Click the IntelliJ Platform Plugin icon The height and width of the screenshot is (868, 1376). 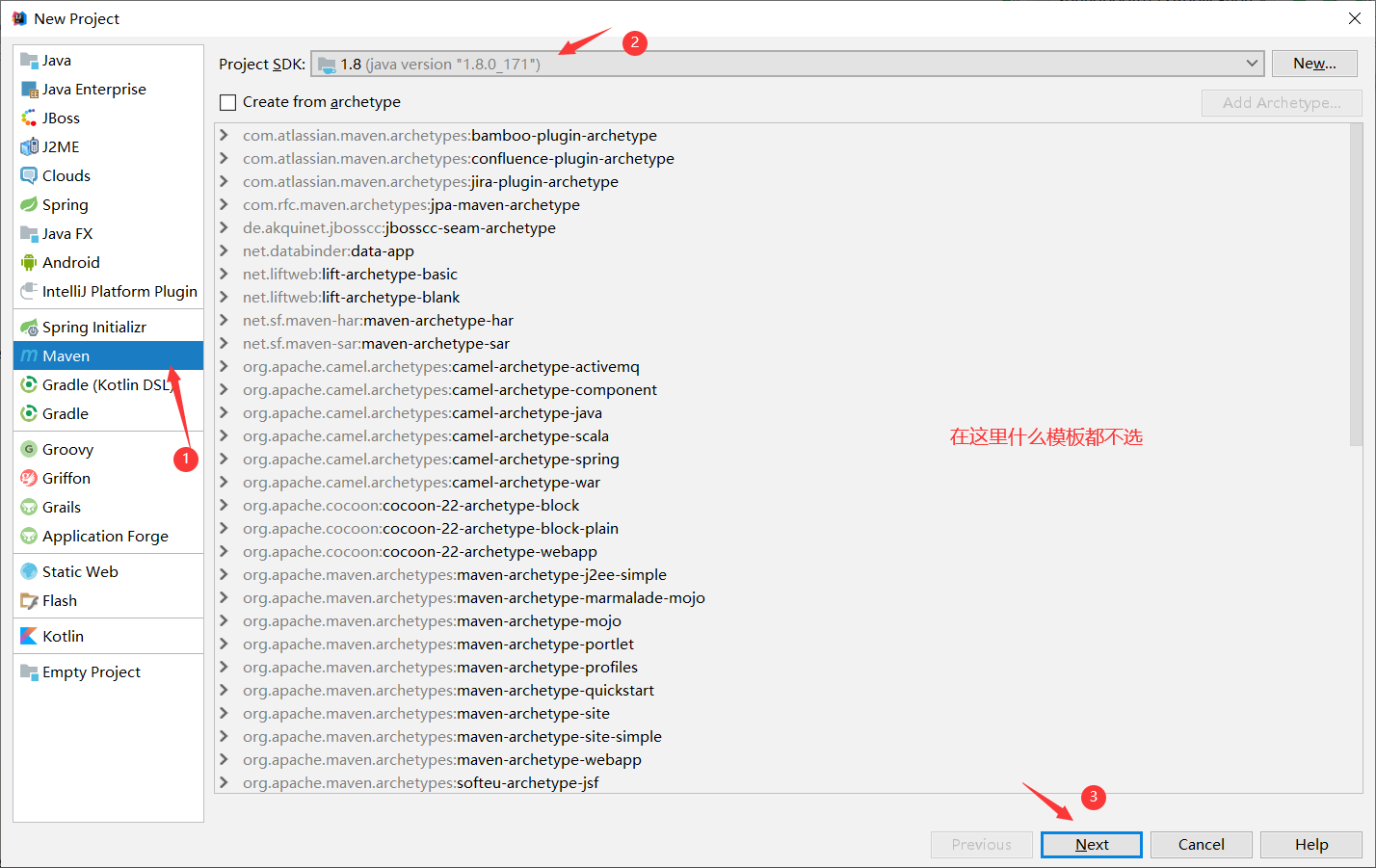pos(29,292)
